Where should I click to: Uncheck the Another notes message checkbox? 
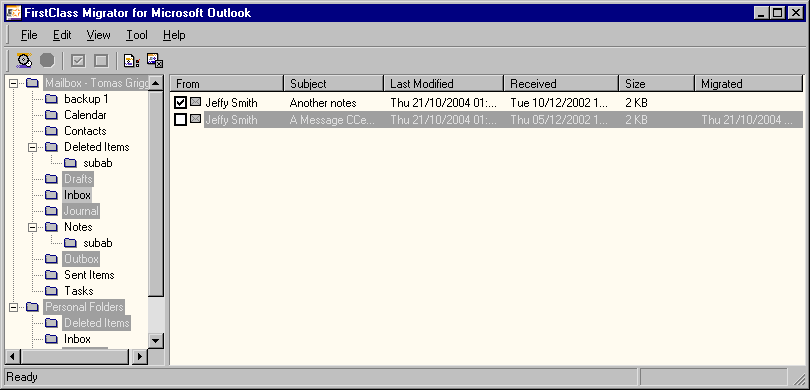180,103
